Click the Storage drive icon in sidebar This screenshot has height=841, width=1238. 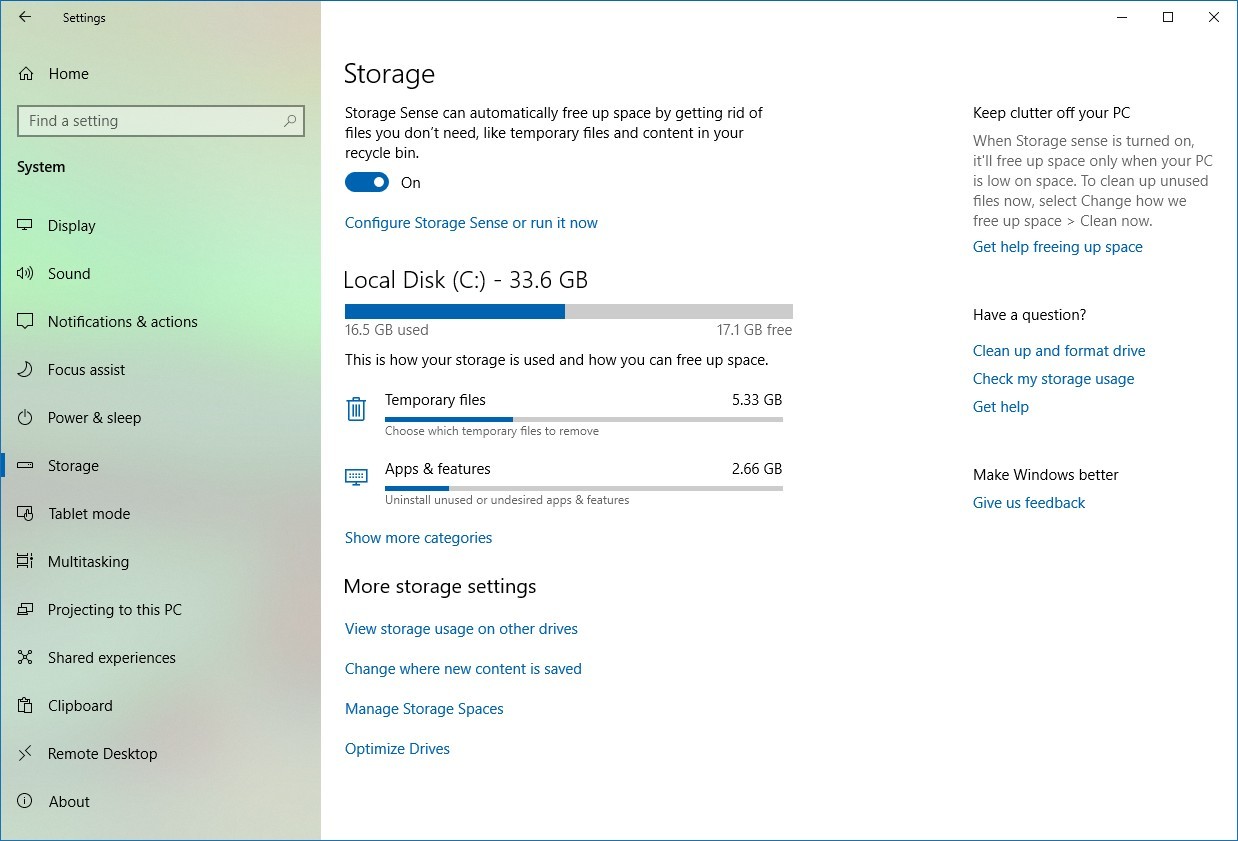(x=25, y=466)
